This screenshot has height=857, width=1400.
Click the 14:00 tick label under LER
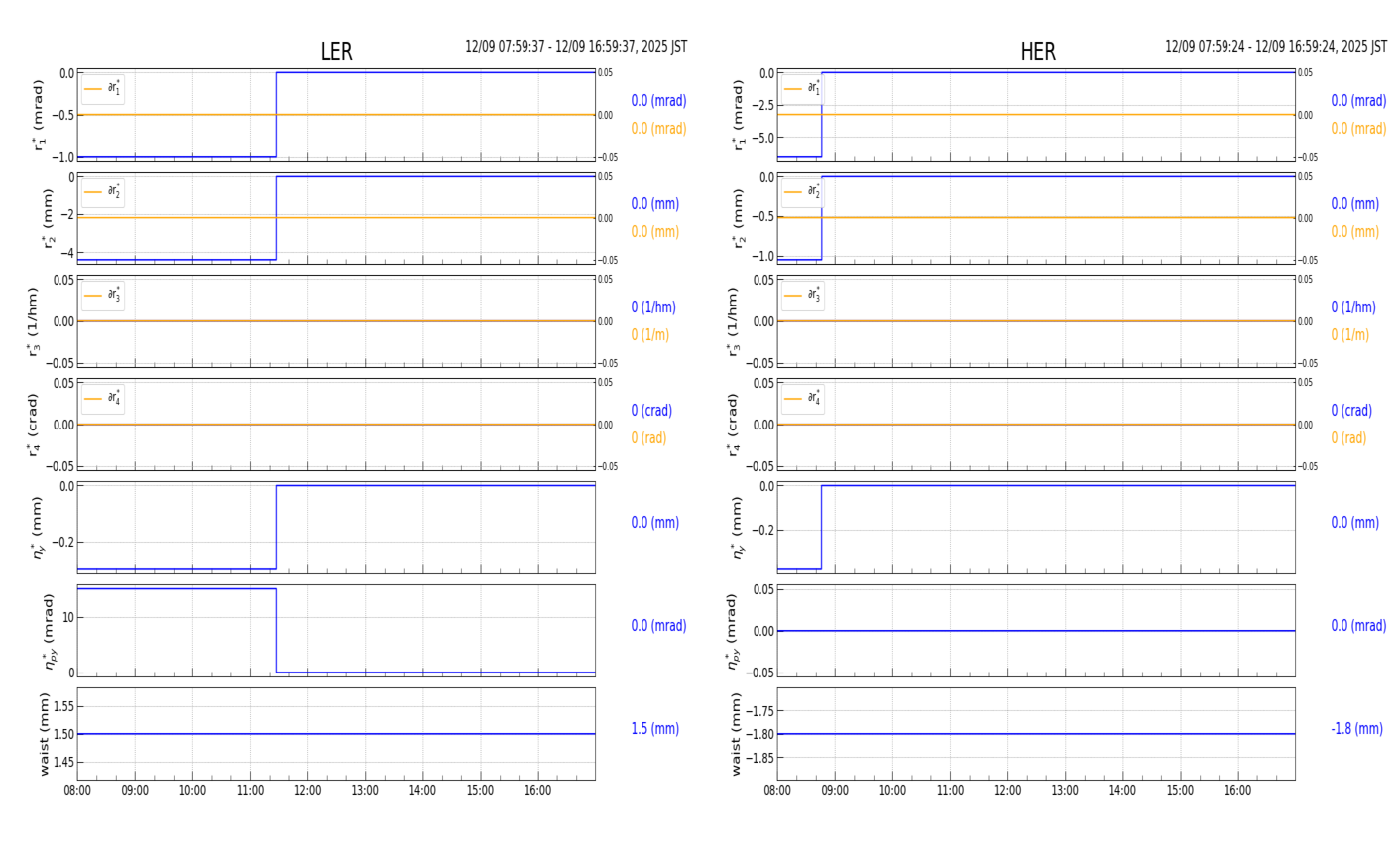(422, 791)
